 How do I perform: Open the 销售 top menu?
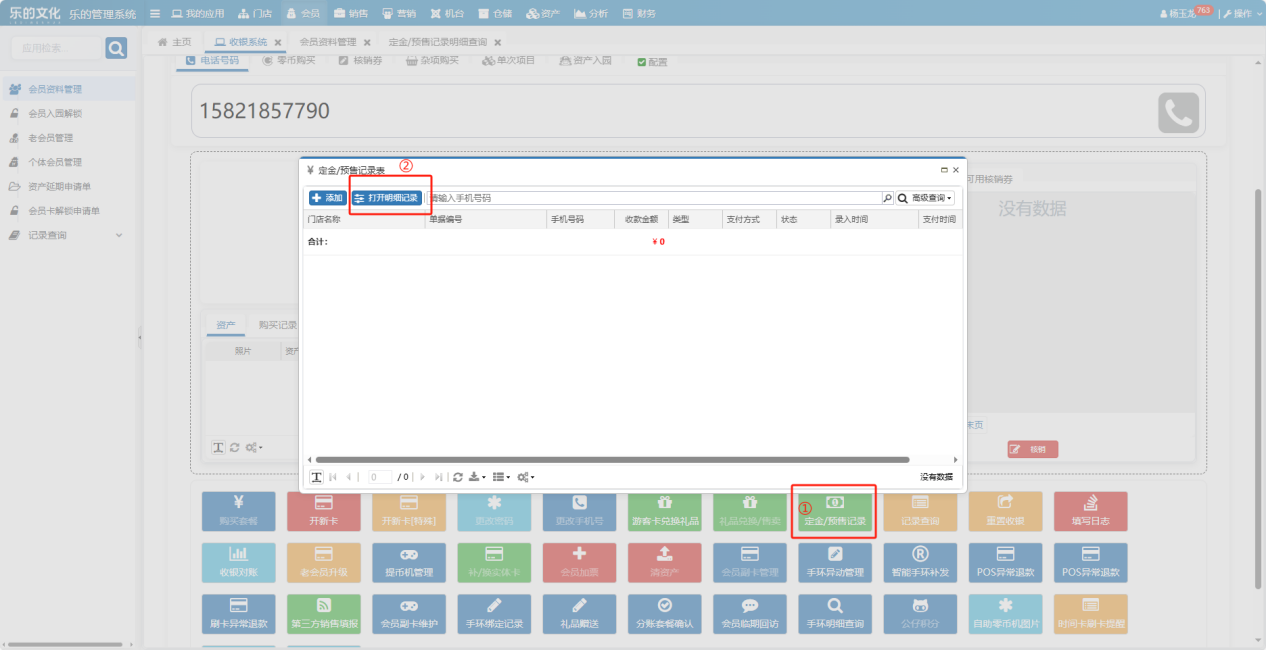(351, 14)
